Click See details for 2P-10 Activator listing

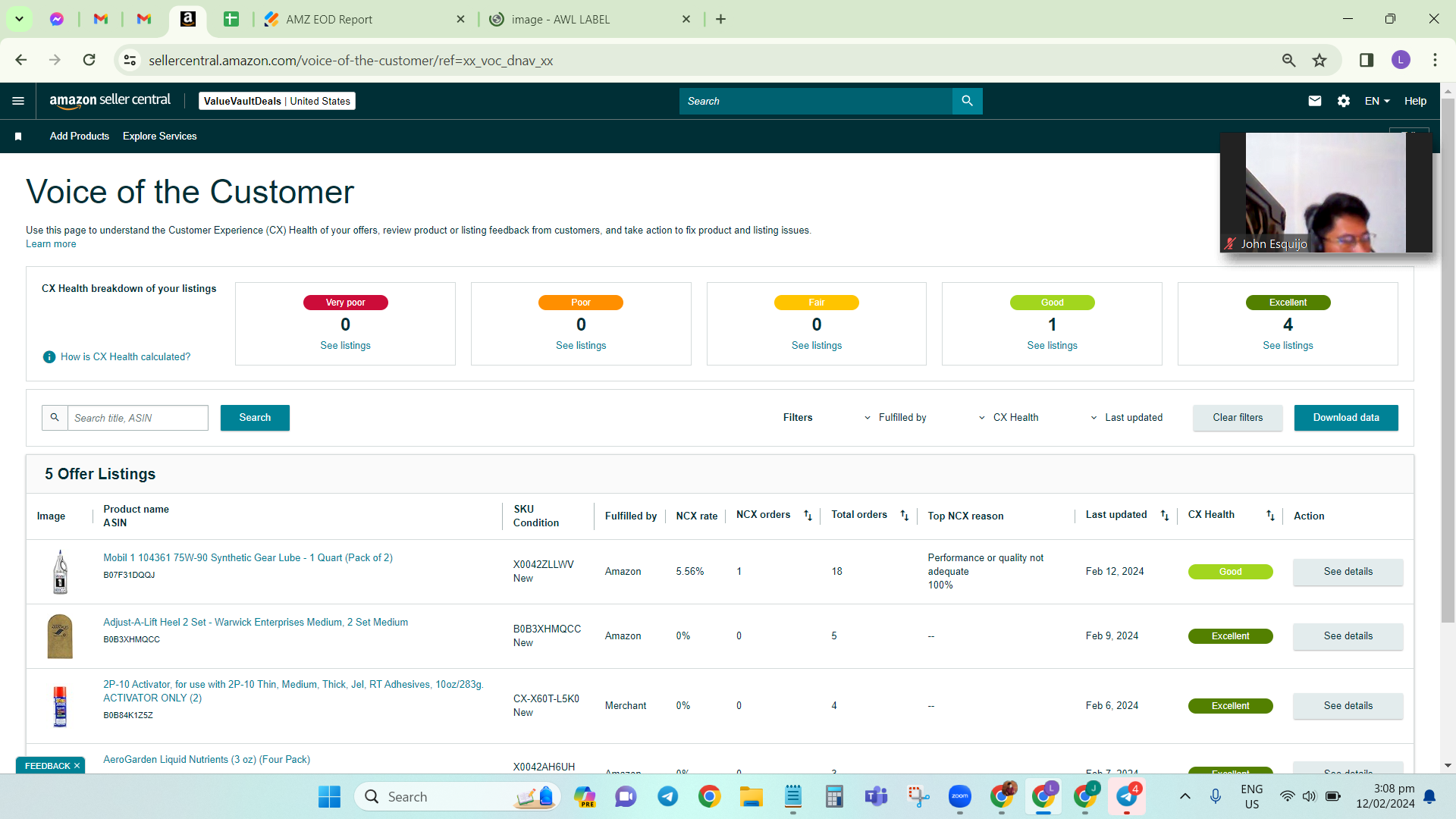point(1348,706)
